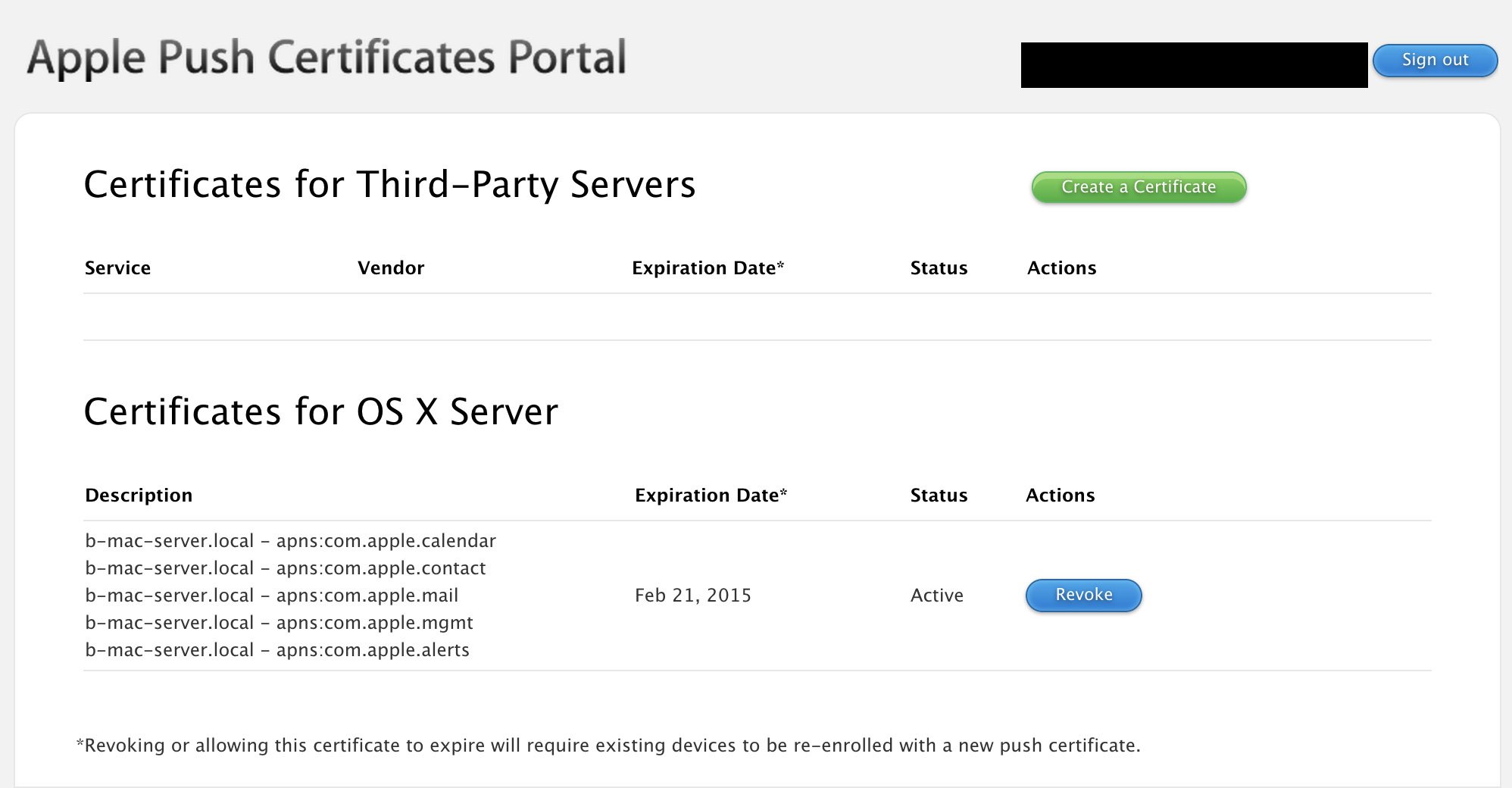This screenshot has height=788, width=1512.
Task: Click the revoking certificate footnote text
Action: pos(608,746)
